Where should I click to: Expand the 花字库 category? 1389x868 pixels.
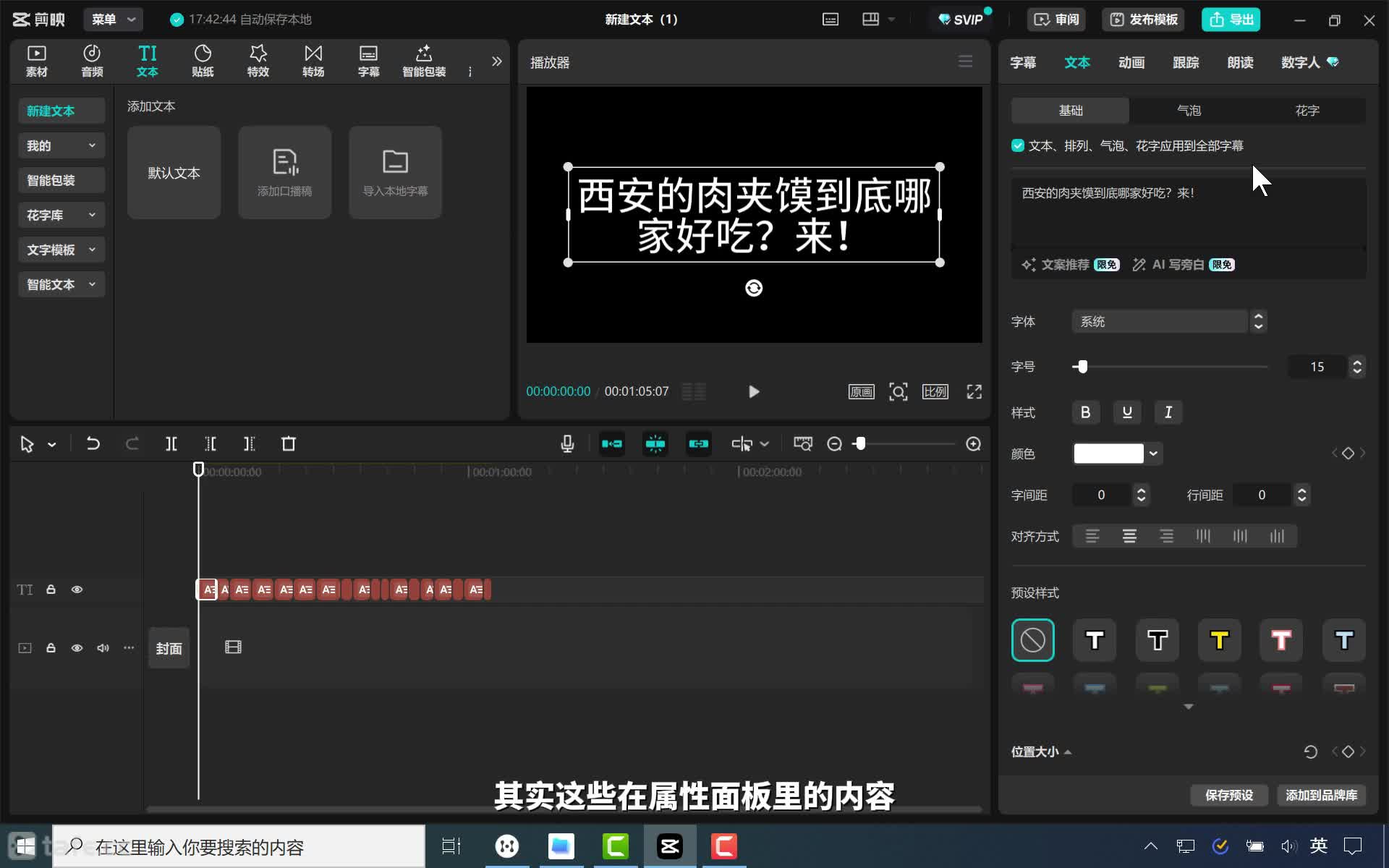coord(61,215)
